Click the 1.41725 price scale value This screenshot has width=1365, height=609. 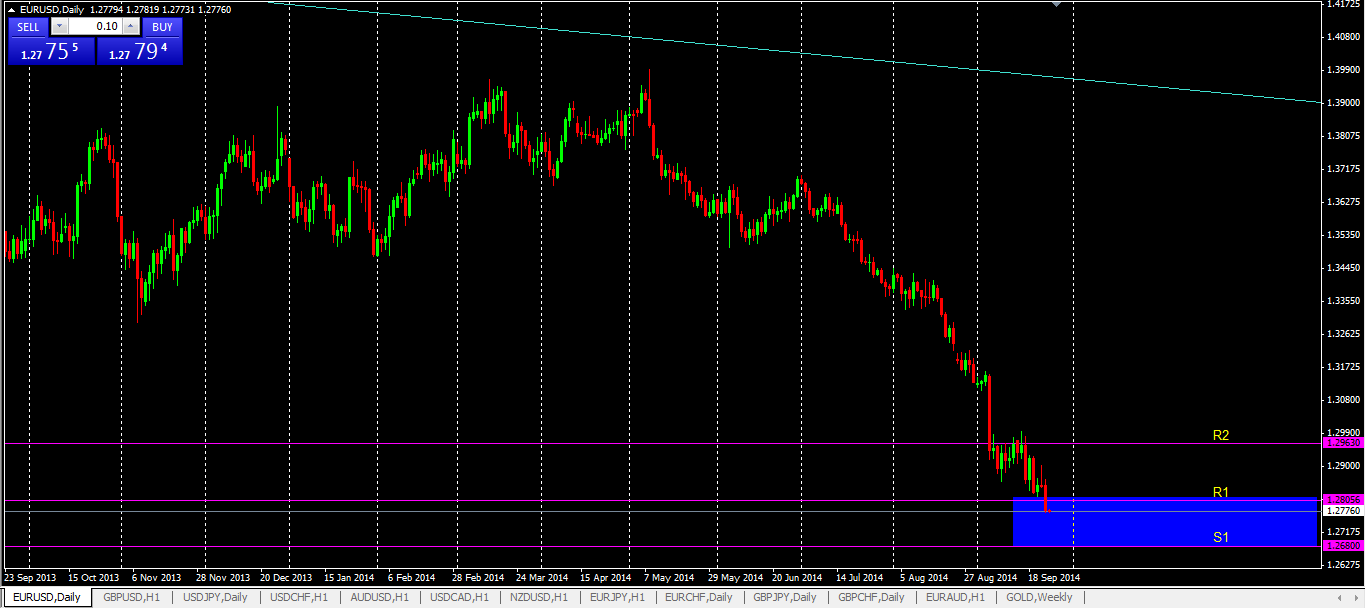pyautogui.click(x=1342, y=5)
